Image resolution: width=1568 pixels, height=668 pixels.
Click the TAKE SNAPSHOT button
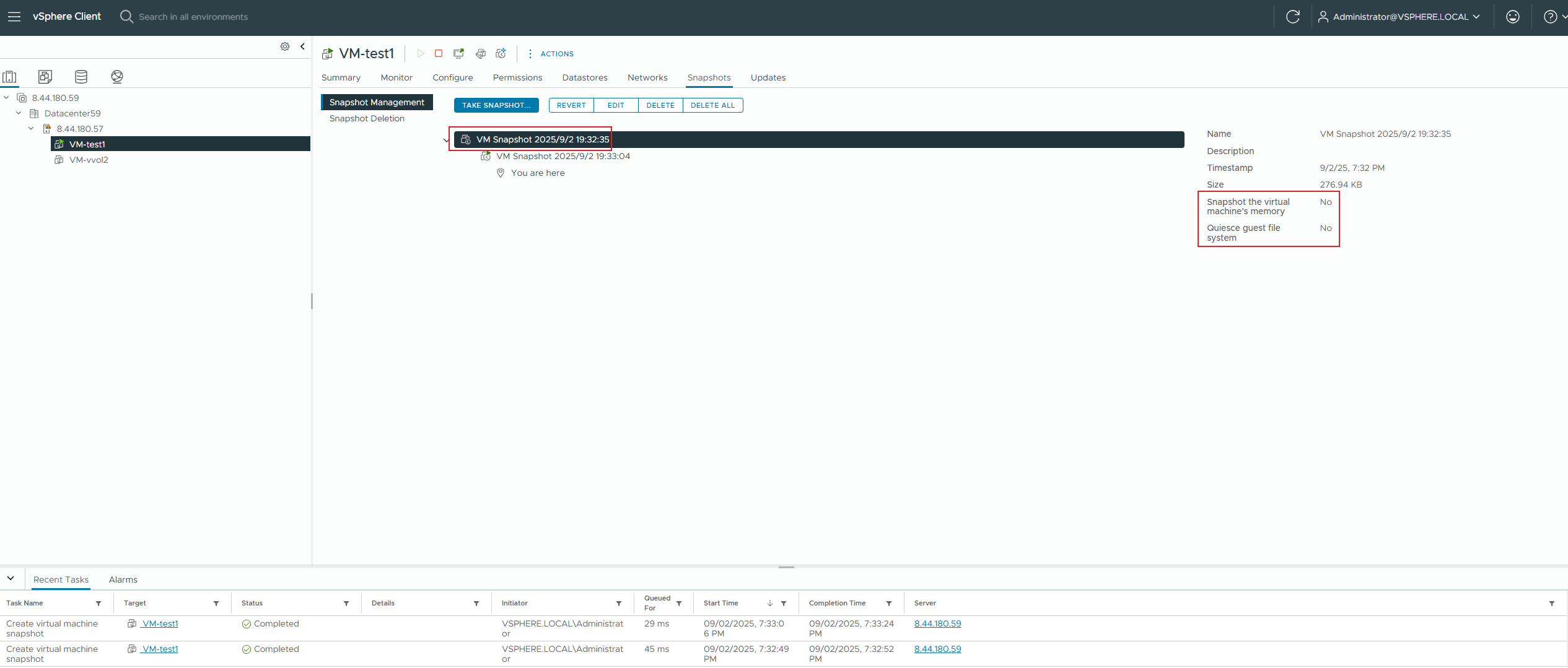496,105
